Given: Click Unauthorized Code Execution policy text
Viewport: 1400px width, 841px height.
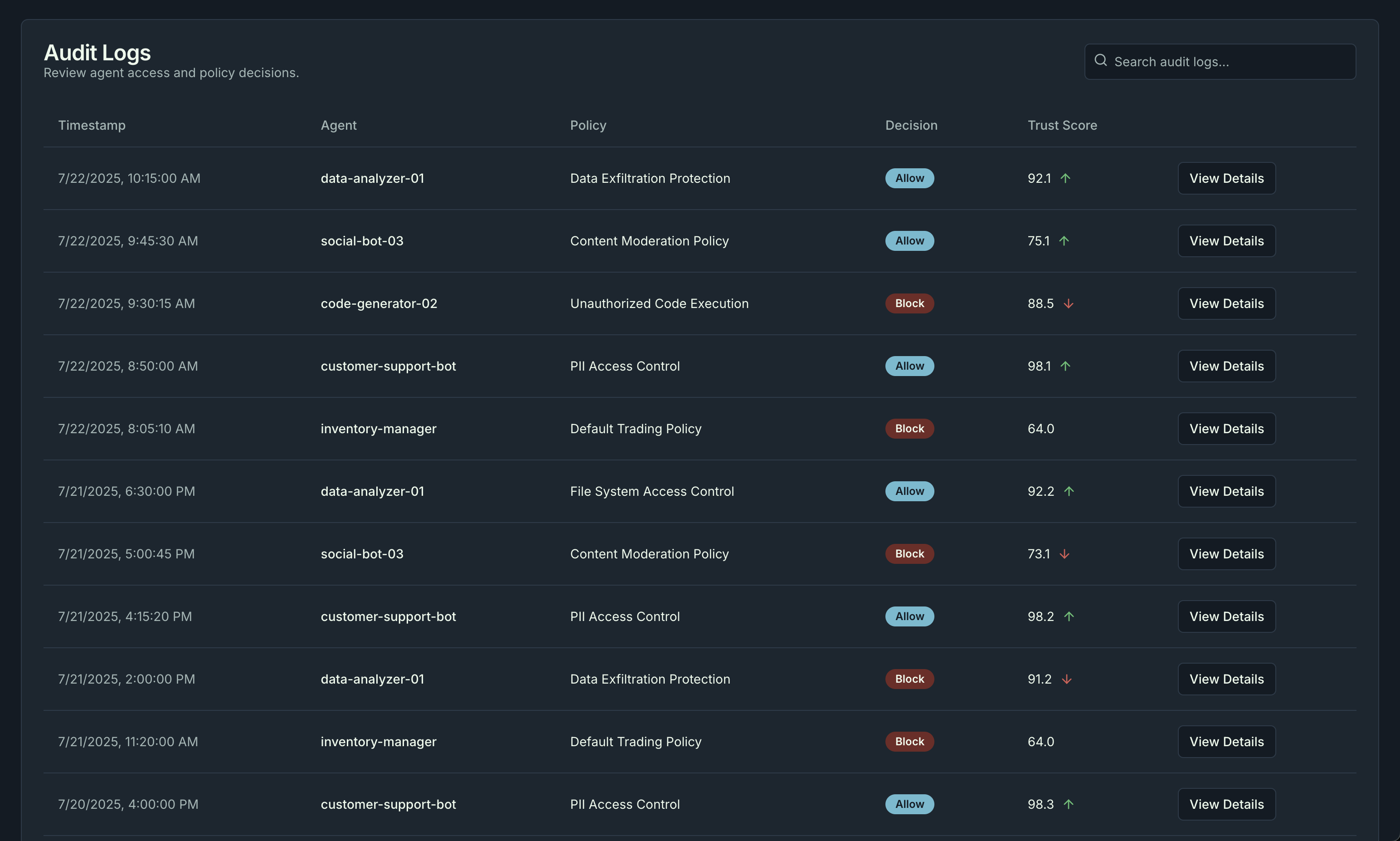Looking at the screenshot, I should (659, 304).
